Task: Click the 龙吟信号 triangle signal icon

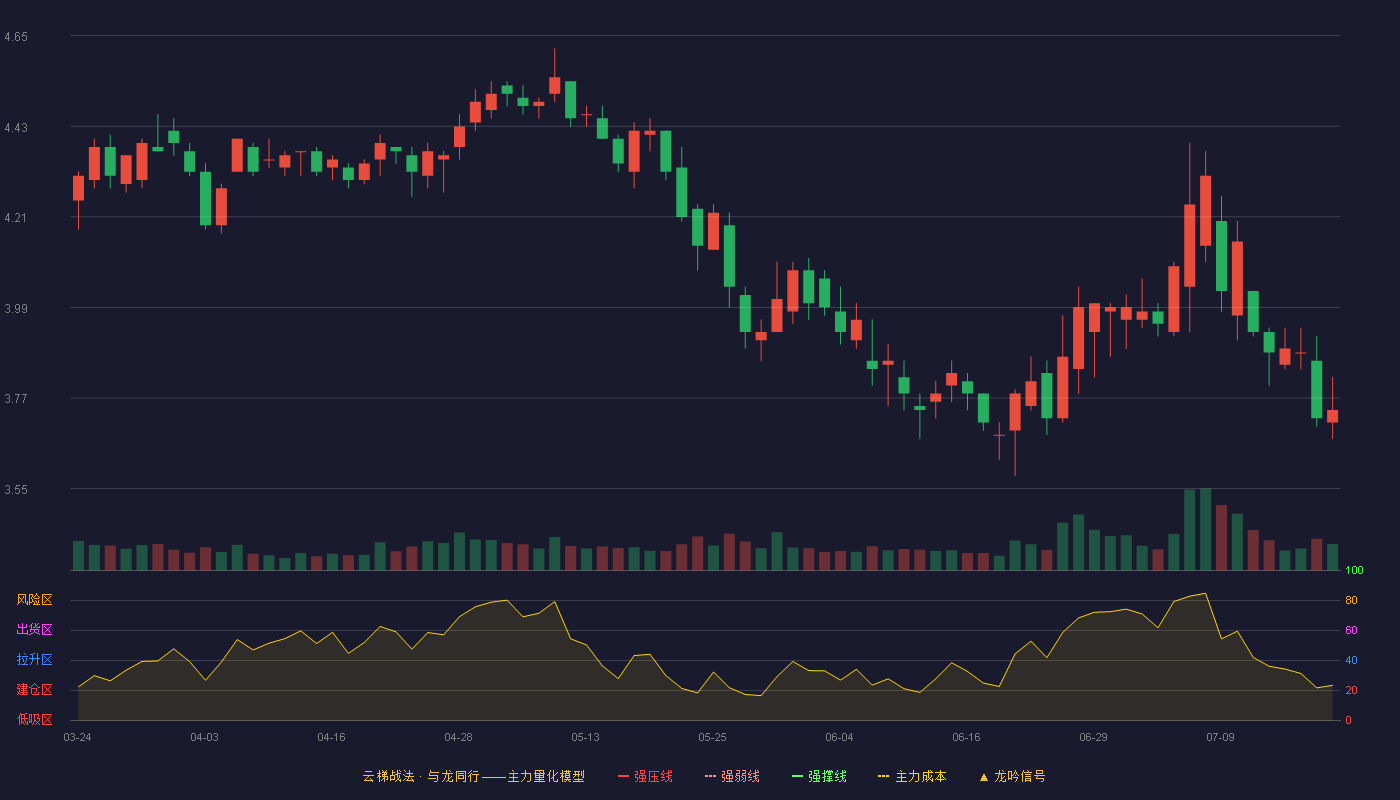Action: click(984, 776)
